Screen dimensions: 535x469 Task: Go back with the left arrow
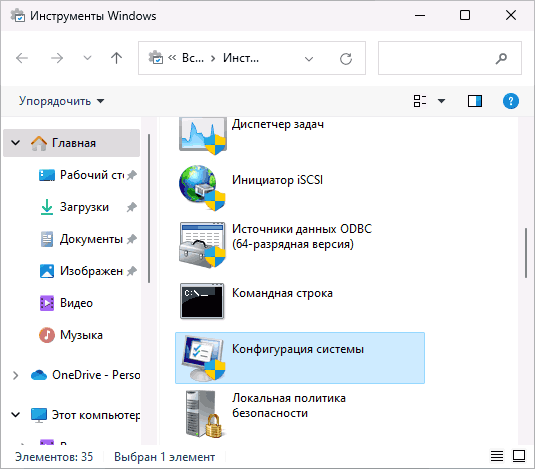(x=22, y=58)
